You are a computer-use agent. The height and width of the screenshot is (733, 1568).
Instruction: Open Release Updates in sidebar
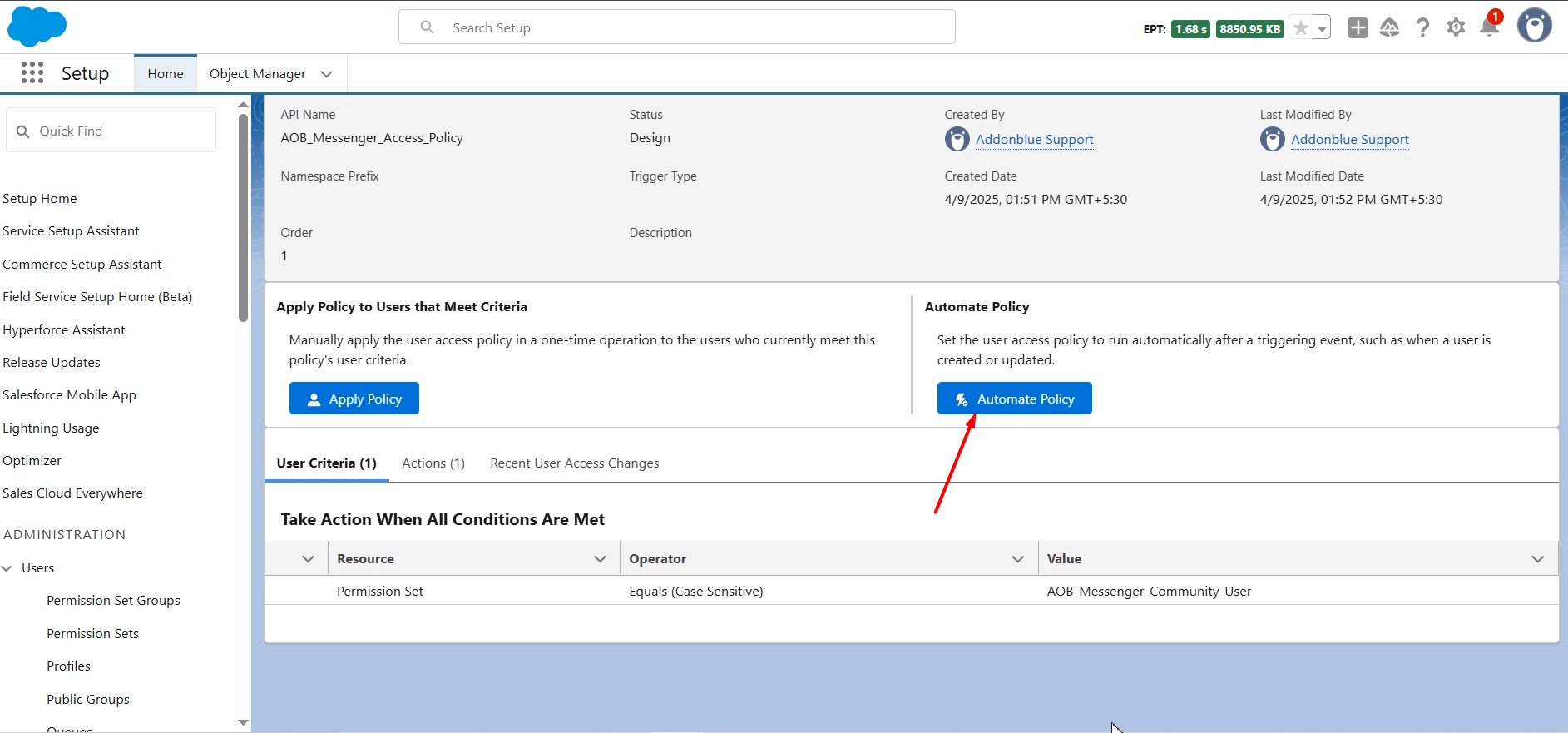tap(52, 363)
